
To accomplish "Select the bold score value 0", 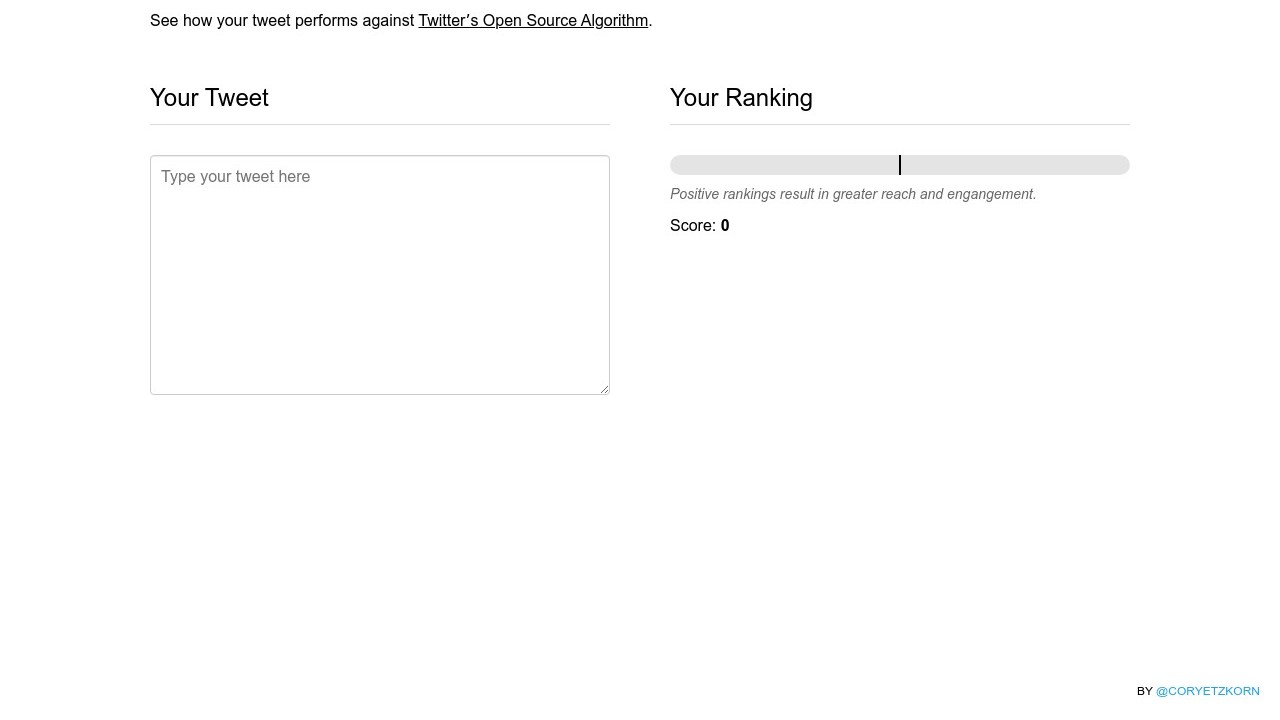I will pyautogui.click(x=725, y=226).
